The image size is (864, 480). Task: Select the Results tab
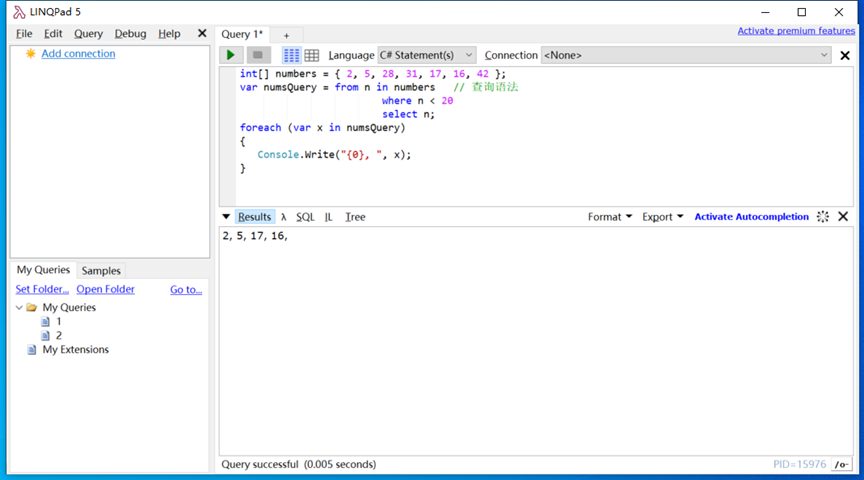(x=255, y=217)
